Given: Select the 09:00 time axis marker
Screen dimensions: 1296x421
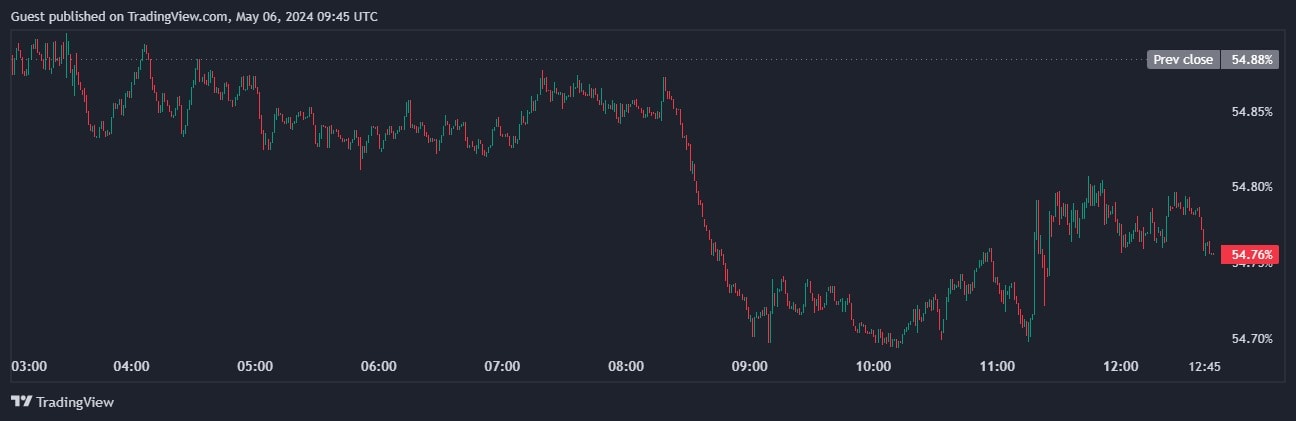Looking at the screenshot, I should tap(750, 367).
